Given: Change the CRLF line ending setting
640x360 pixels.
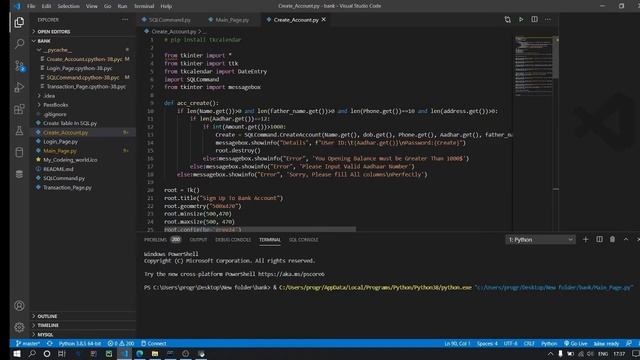Looking at the screenshot, I should [x=529, y=343].
